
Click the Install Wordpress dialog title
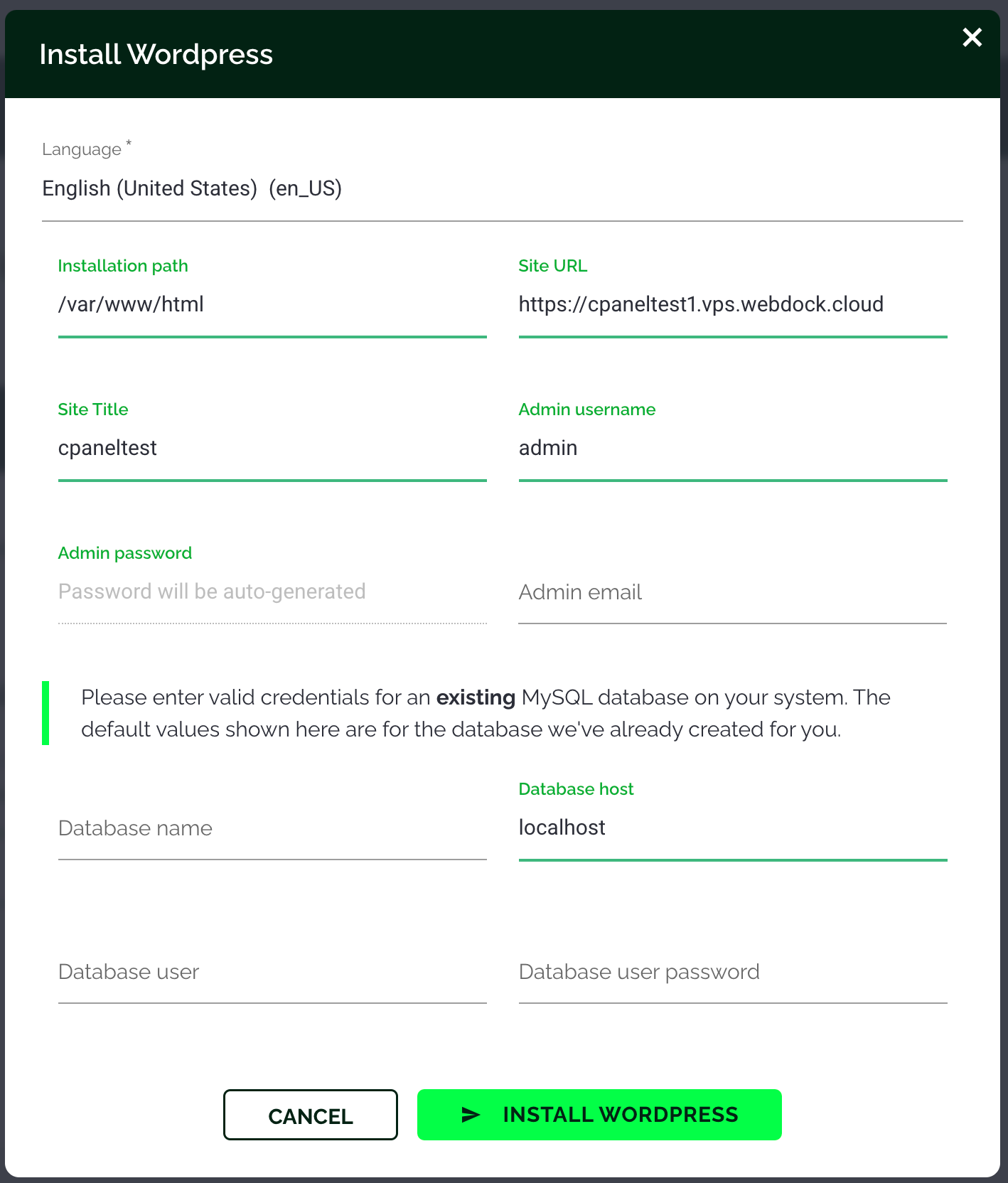click(x=156, y=55)
